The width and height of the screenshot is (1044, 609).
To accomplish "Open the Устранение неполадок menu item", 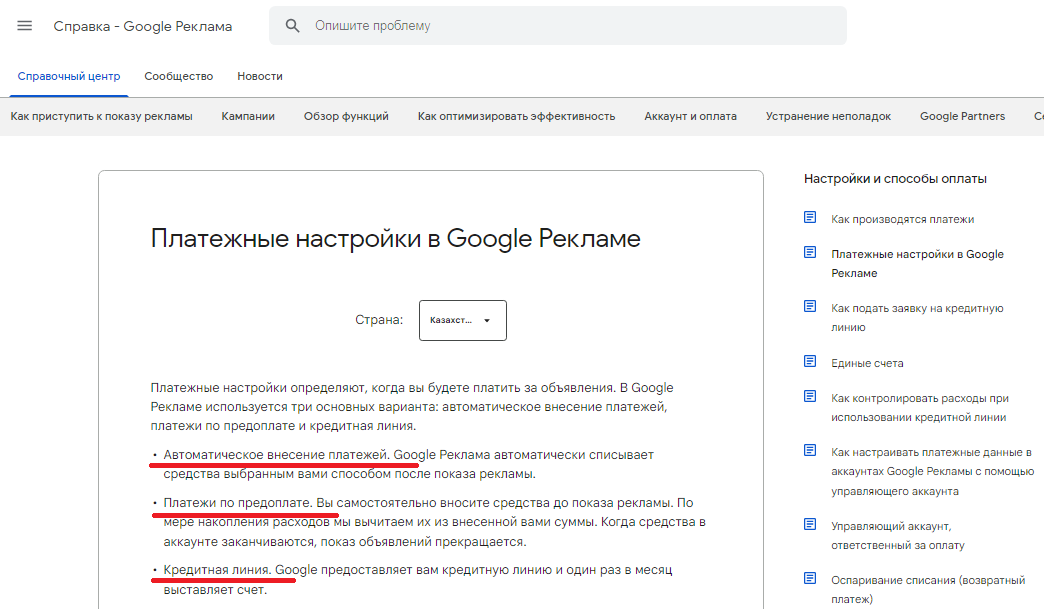I will 828,116.
